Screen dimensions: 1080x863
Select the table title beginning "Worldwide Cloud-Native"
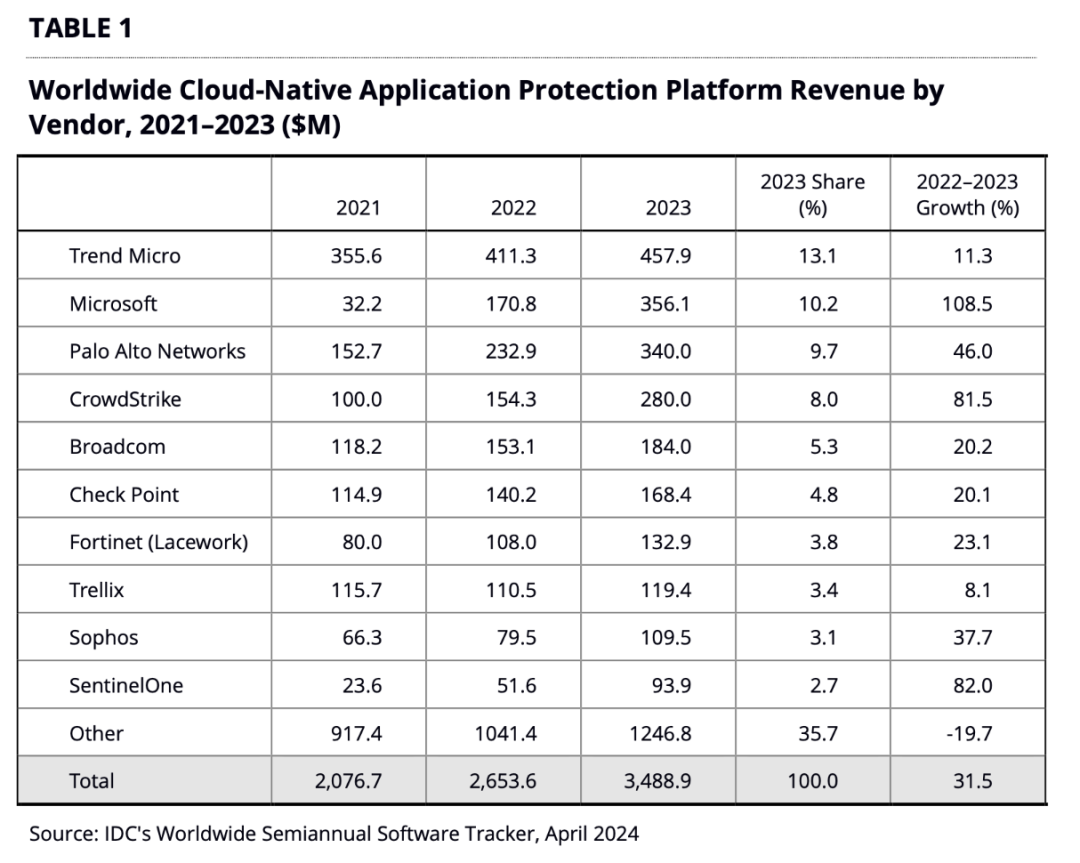click(486, 107)
